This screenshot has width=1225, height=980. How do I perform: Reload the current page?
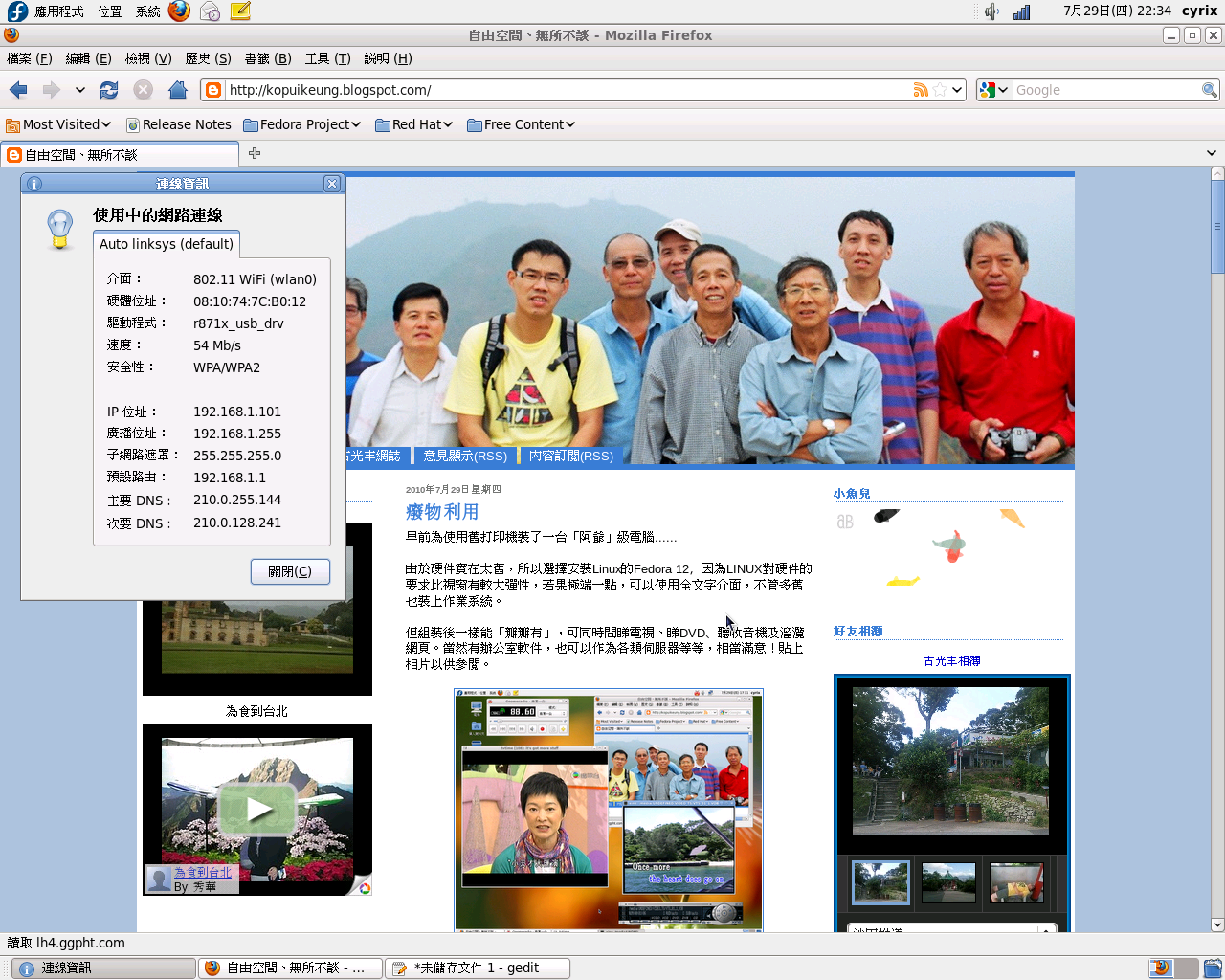click(109, 90)
